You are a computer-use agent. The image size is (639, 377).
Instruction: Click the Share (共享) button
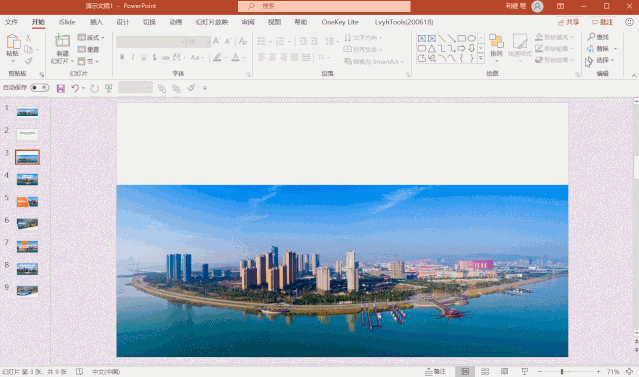[569, 22]
